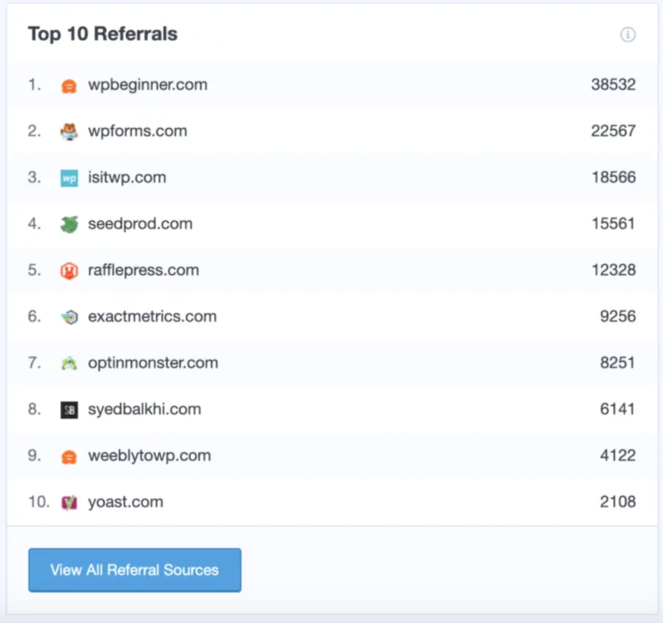Select the yoast.com referral entry
Screen dimensions: 663x623
coord(125,502)
